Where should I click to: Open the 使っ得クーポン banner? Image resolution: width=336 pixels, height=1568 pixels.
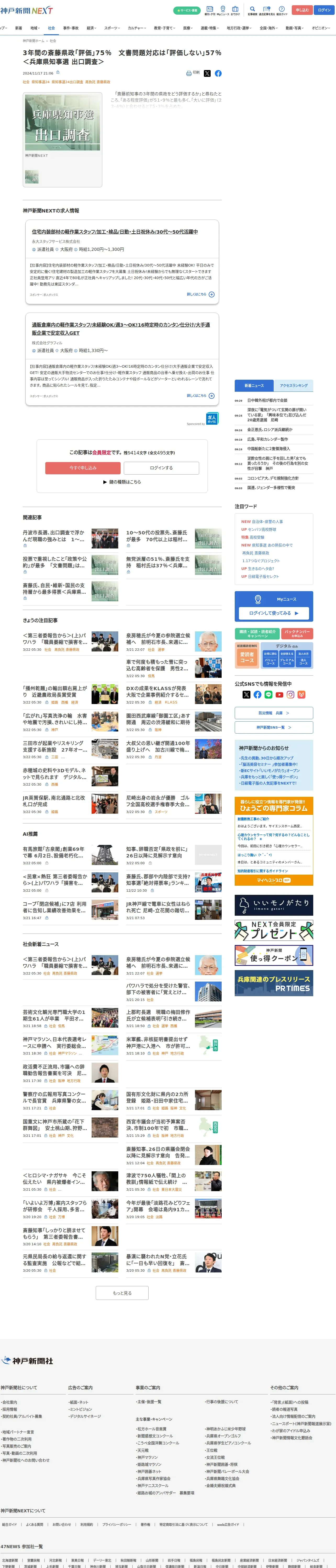click(274, 955)
